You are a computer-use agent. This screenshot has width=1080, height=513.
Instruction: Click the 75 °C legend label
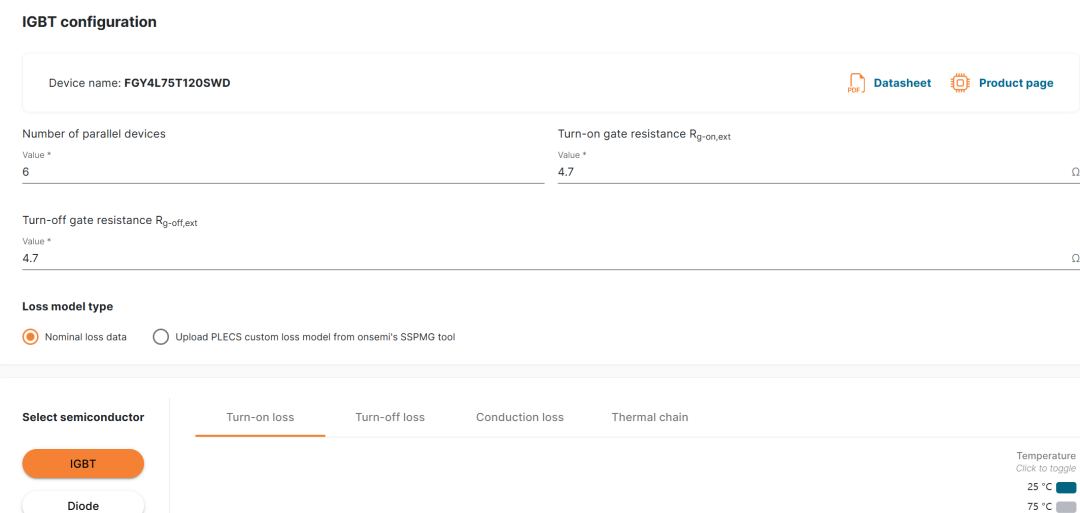pyautogui.click(x=1039, y=507)
